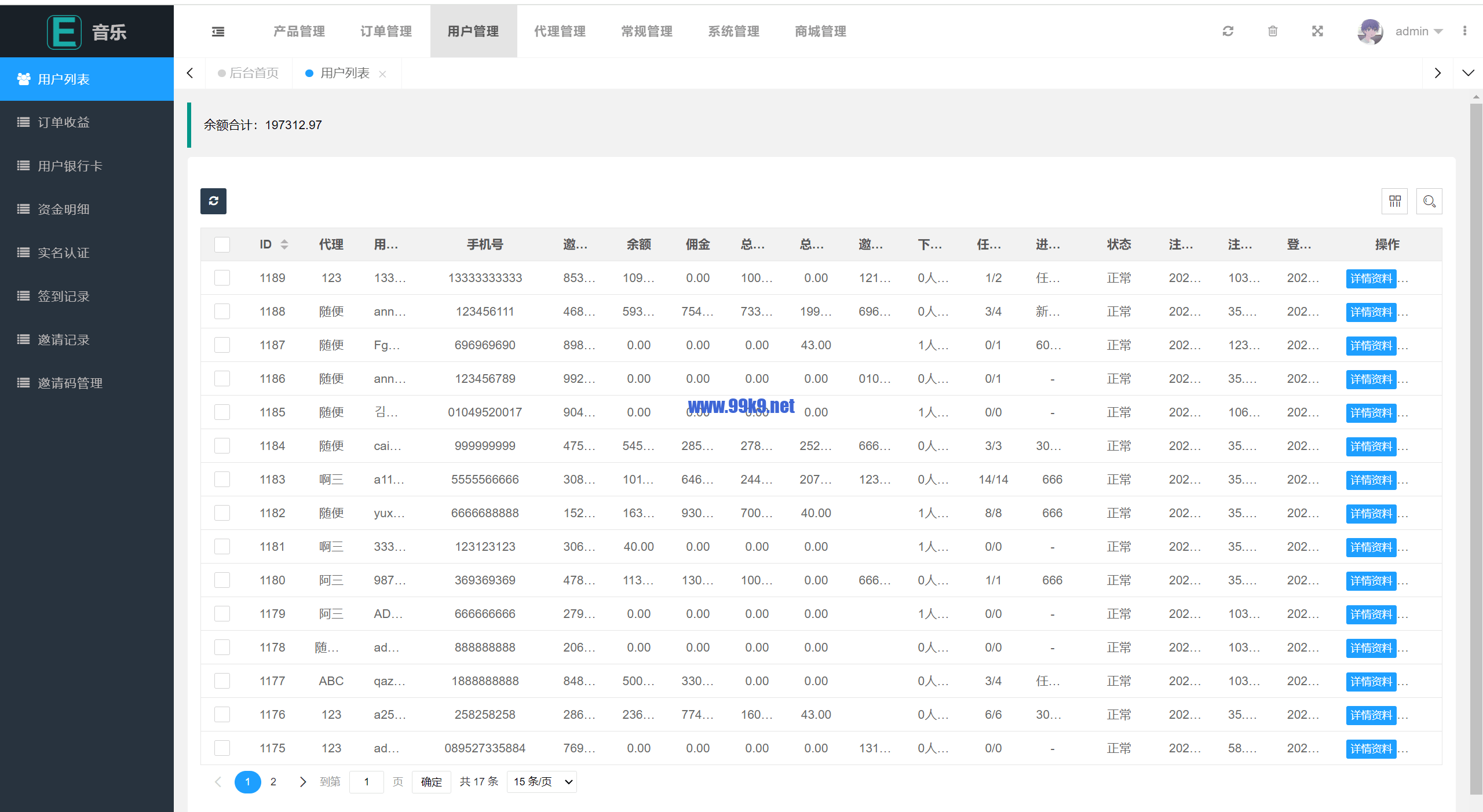Check the row for user ID 1180
Image resolution: width=1483 pixels, height=812 pixels.
[222, 580]
